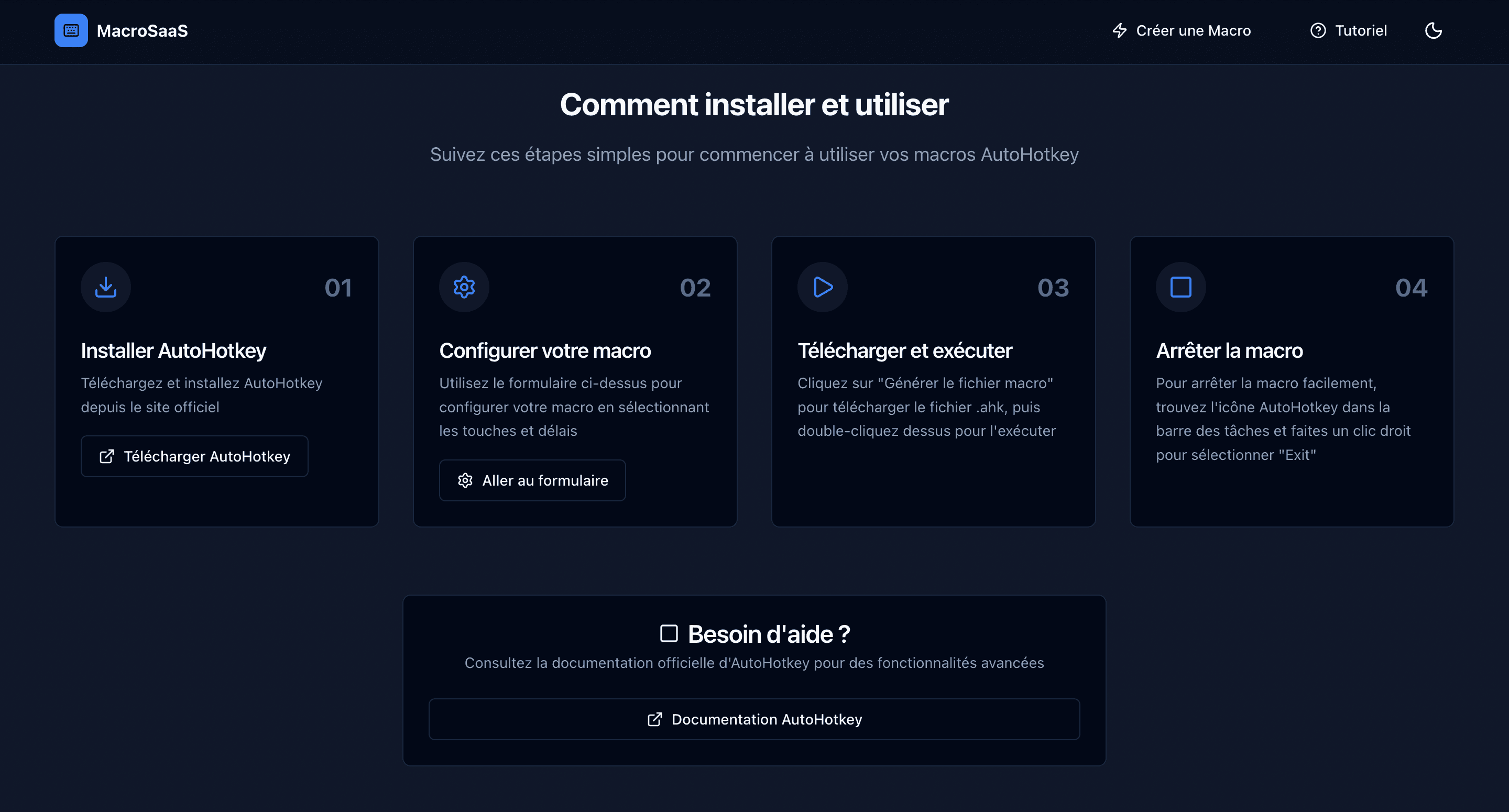This screenshot has width=1509, height=812.
Task: Click the gear icon inside Aller au formulaire
Action: 465,480
